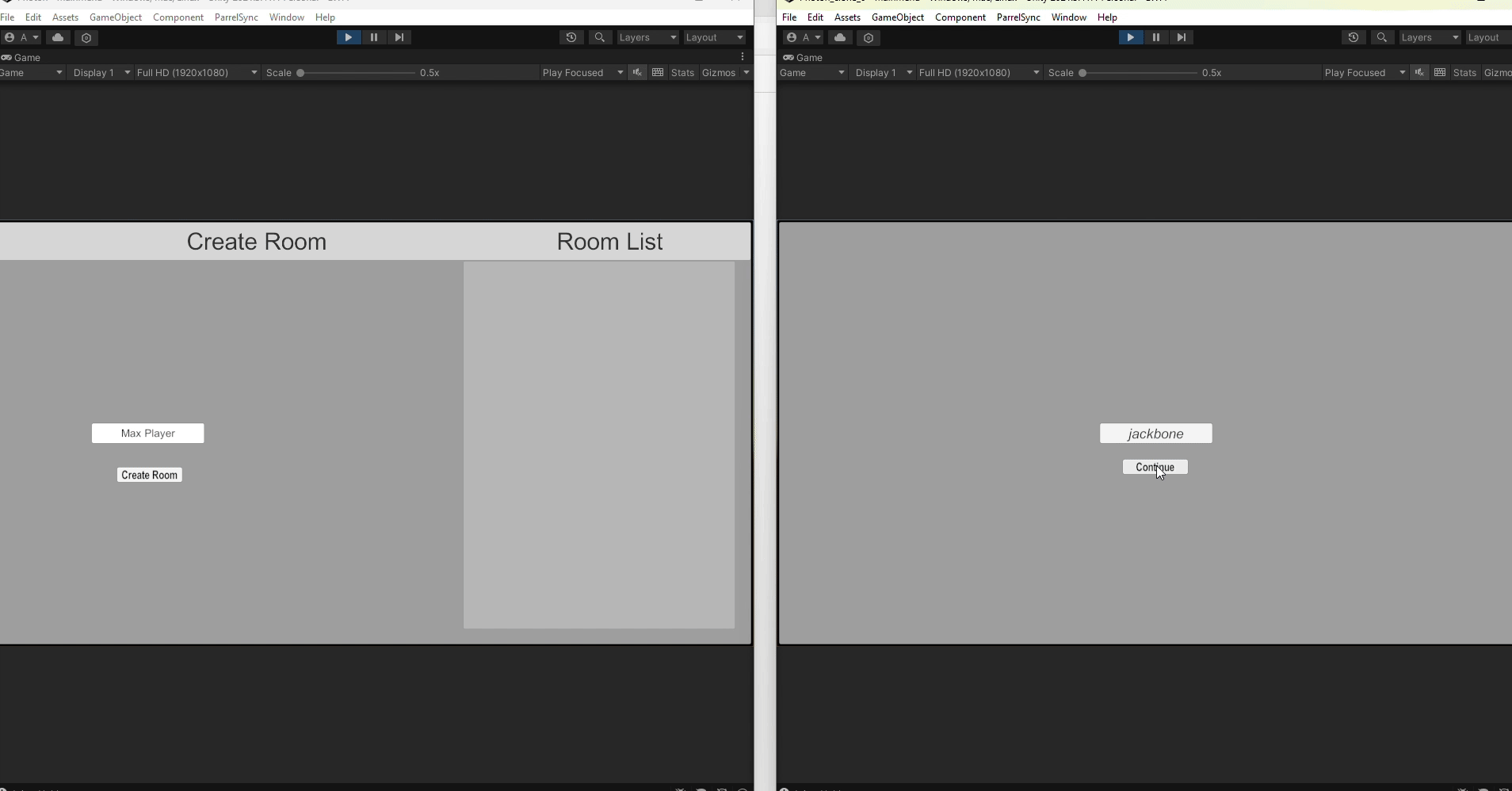This screenshot has height=791, width=1512.
Task: Toggle Gizmos in left Game view
Action: pyautogui.click(x=719, y=72)
